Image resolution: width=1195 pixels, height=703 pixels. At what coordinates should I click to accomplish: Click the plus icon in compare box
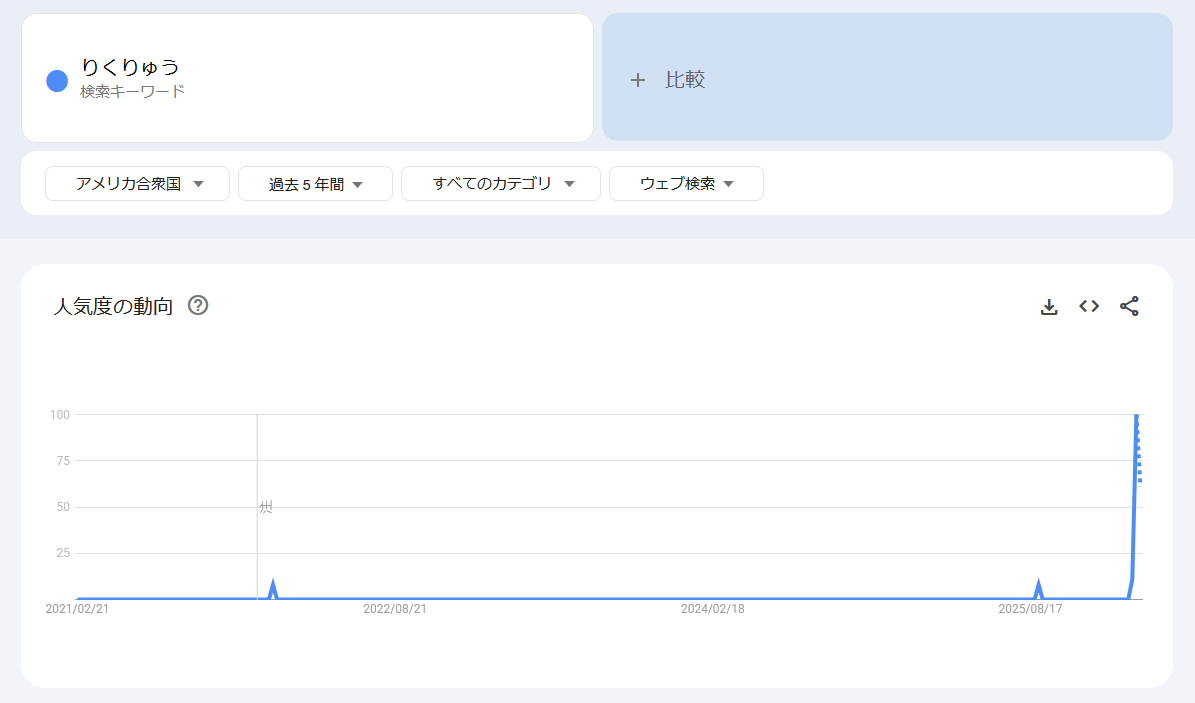click(638, 80)
